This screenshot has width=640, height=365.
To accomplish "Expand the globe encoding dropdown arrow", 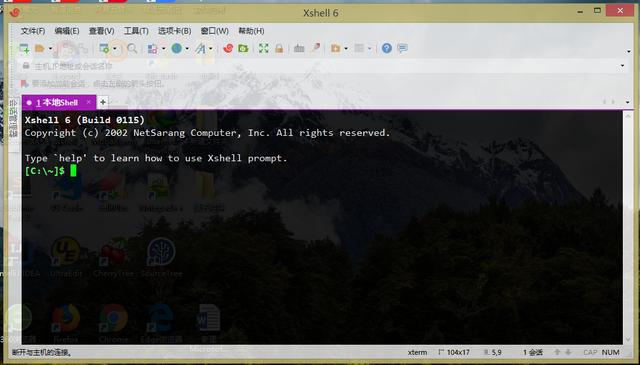I will click(187, 49).
